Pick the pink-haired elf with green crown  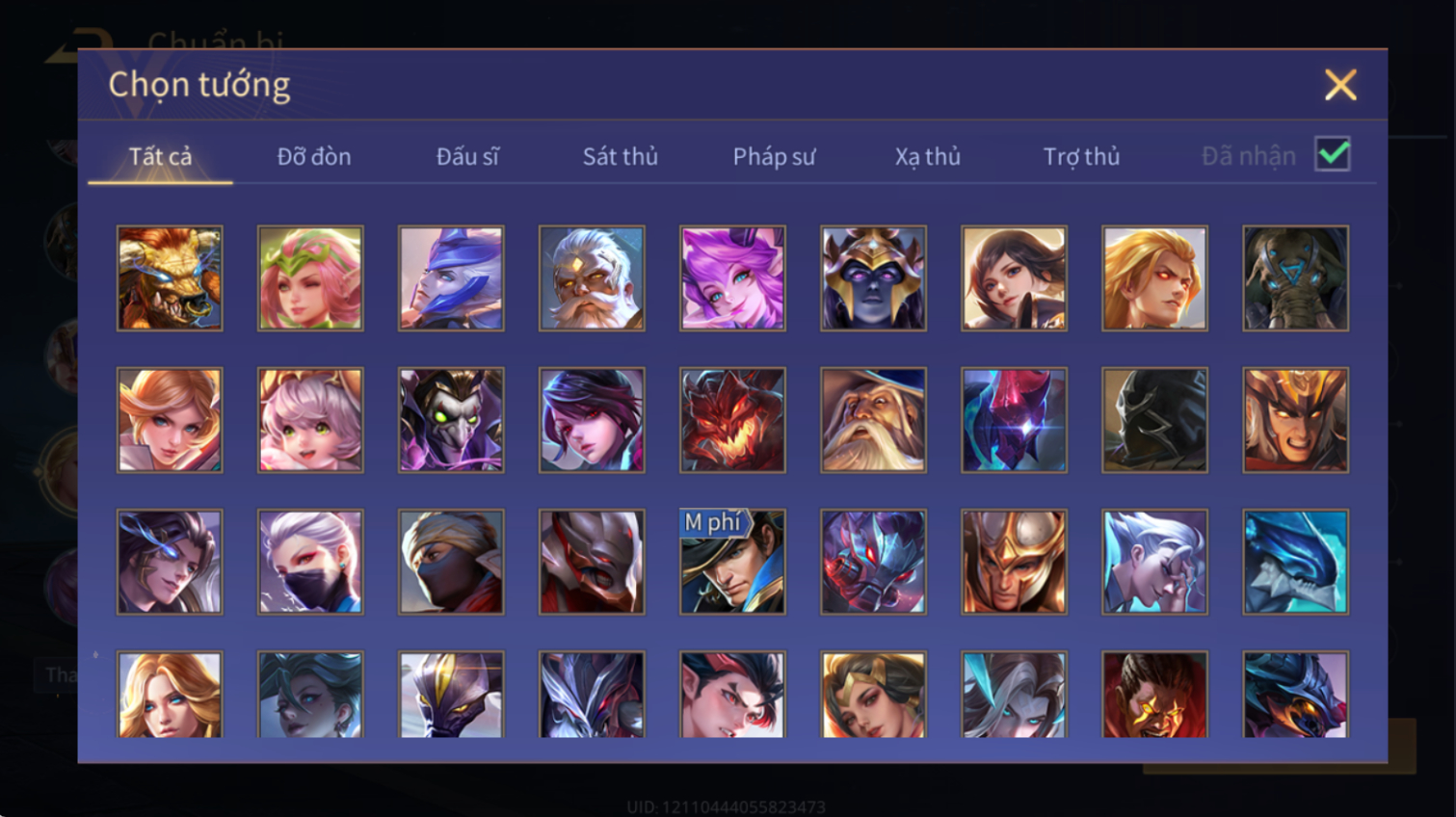tap(310, 278)
